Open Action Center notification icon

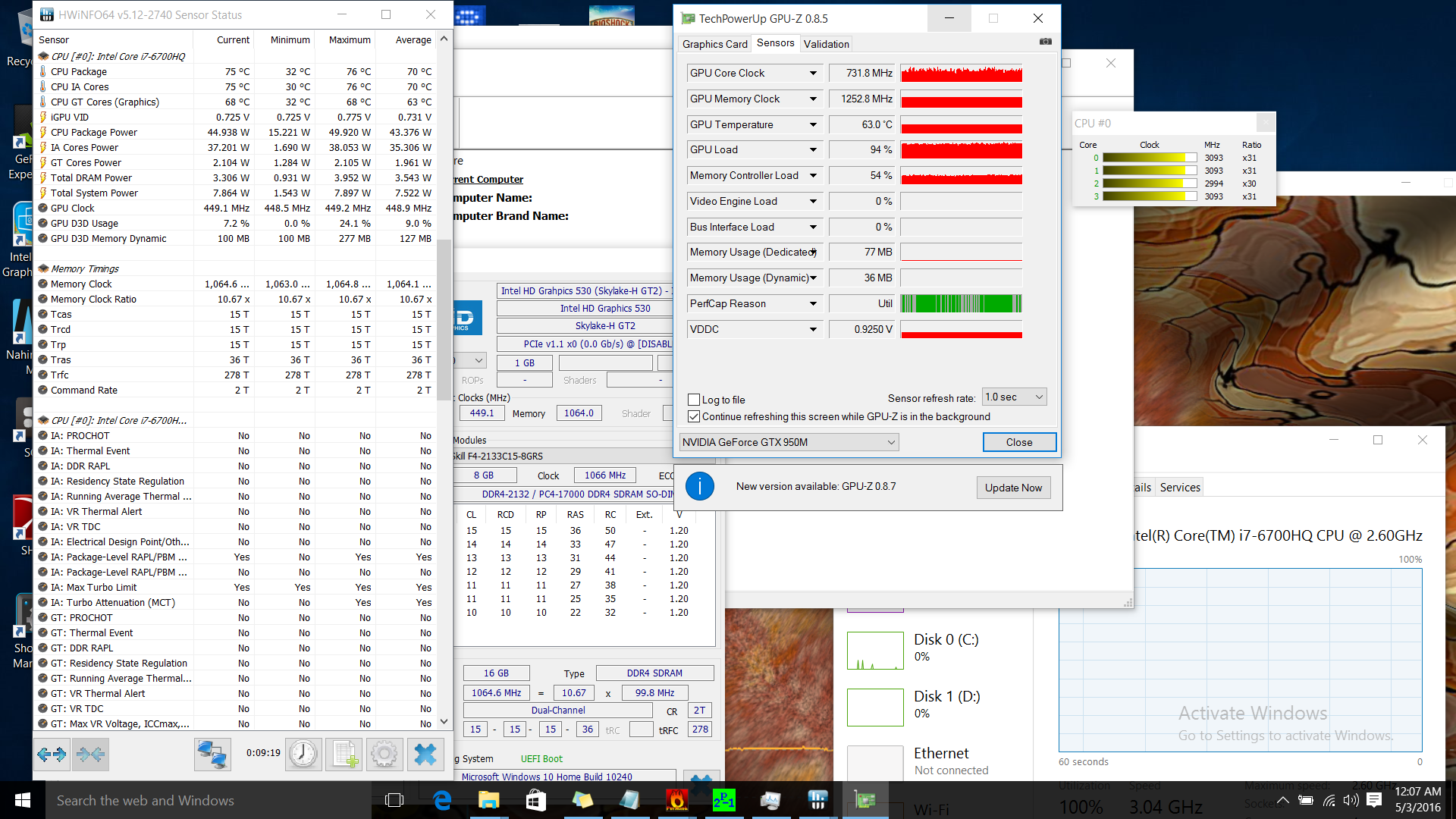click(1374, 800)
